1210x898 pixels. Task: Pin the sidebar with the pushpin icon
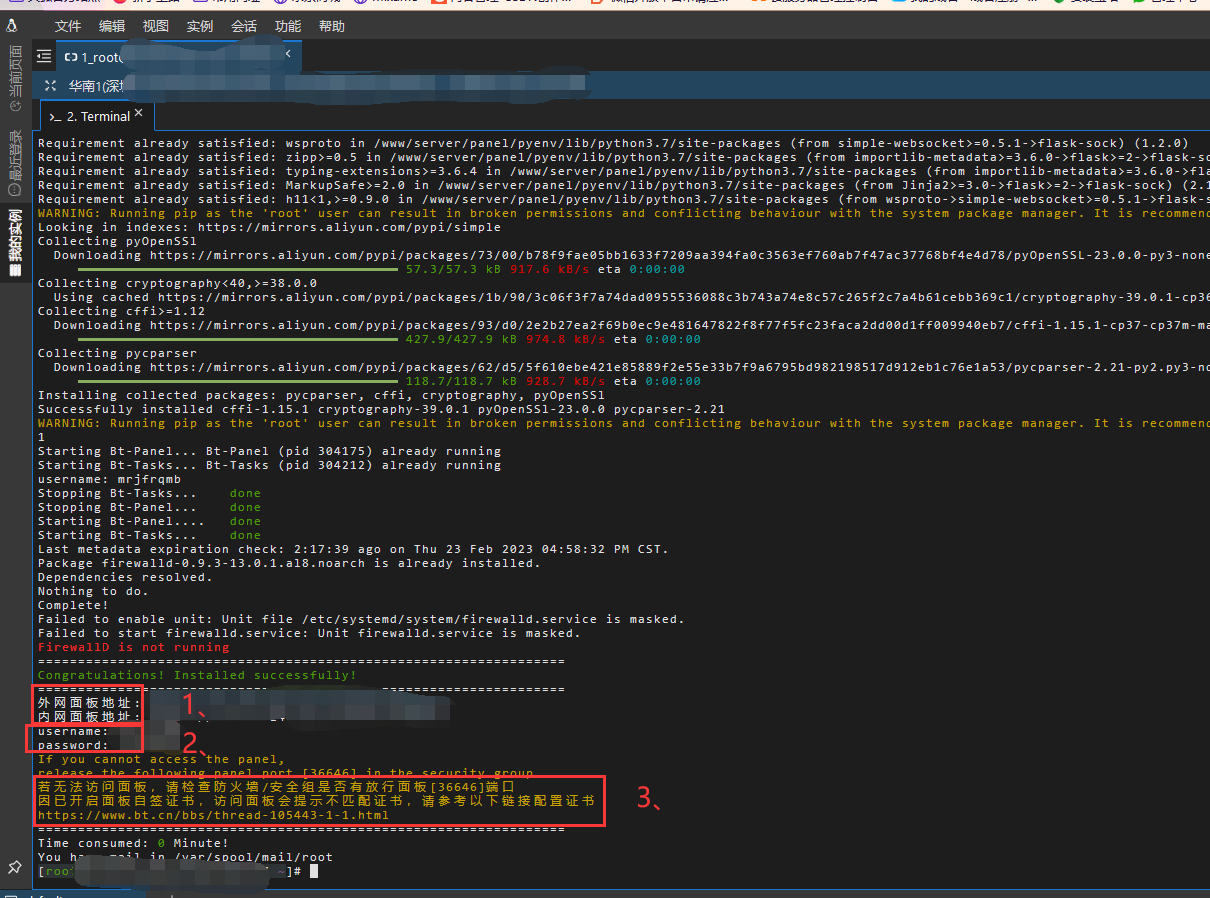point(14,867)
